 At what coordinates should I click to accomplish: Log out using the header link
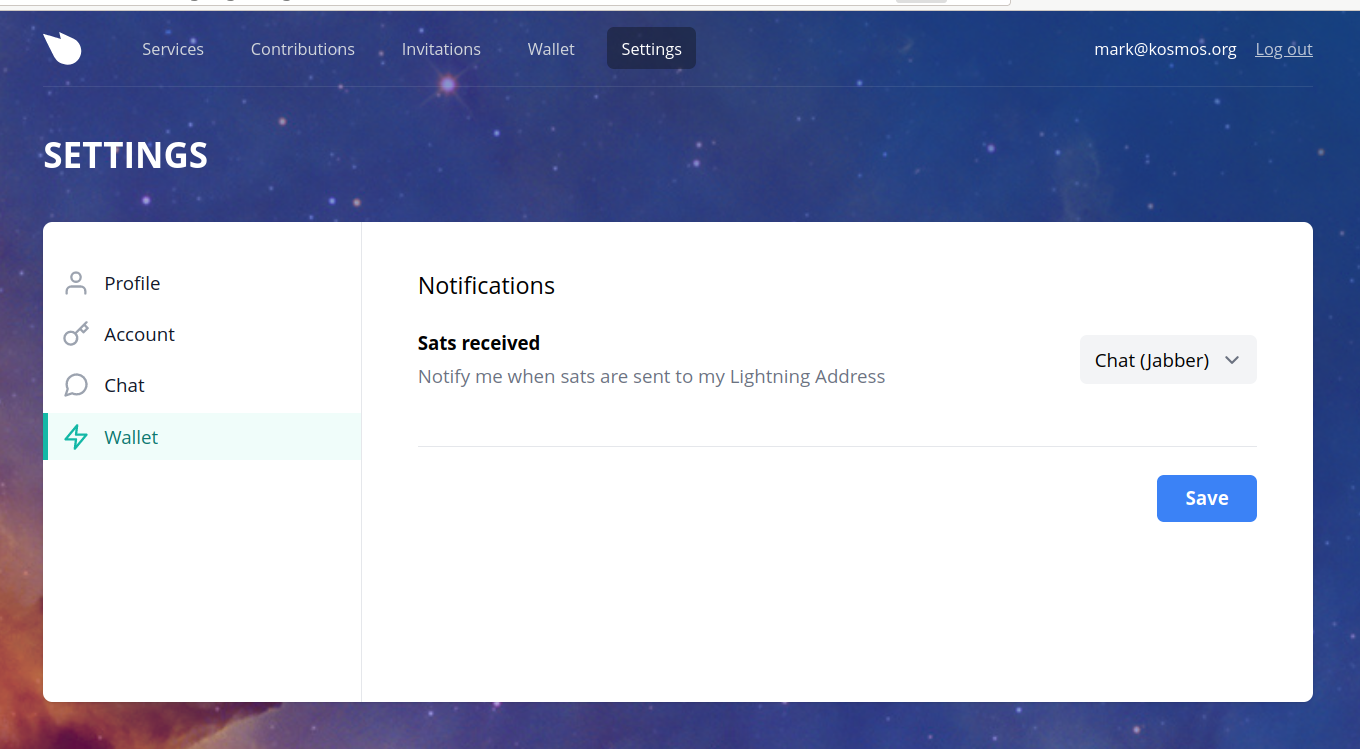(1284, 49)
